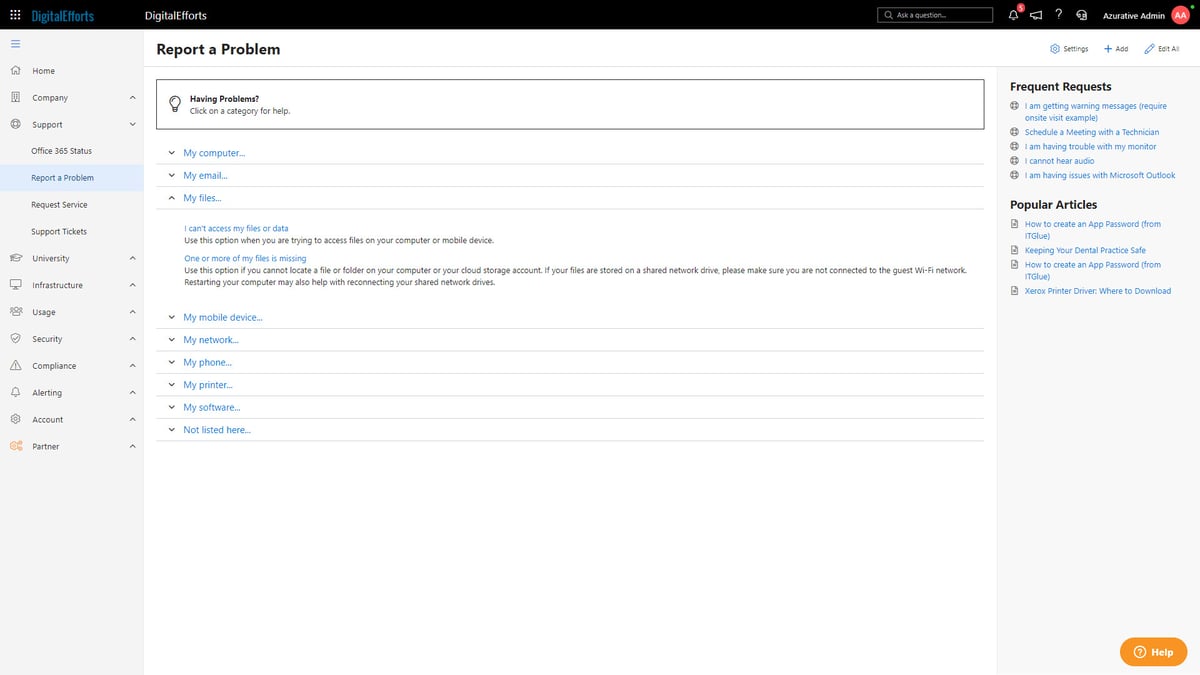Open the I can't access my files link

coord(235,227)
